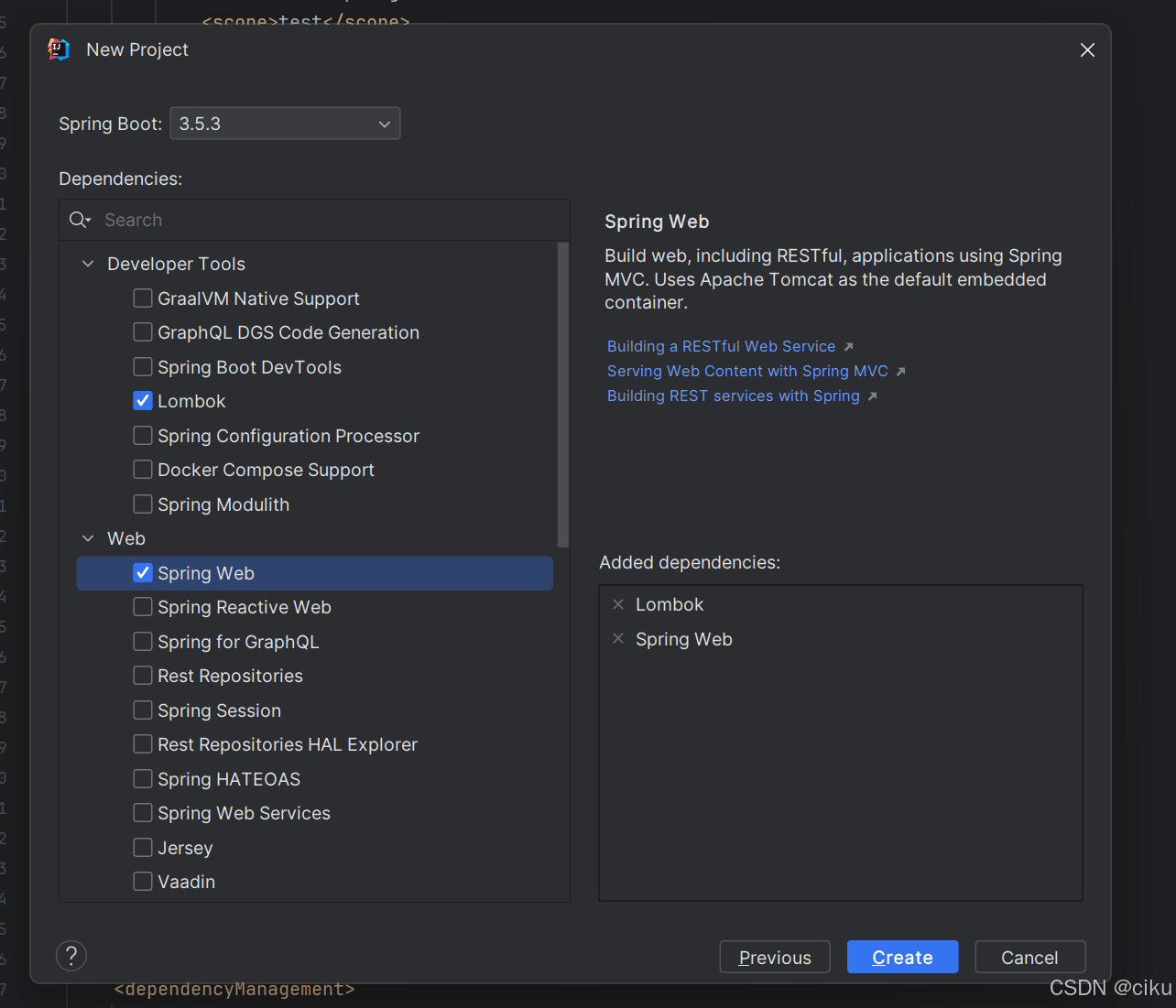The image size is (1176, 1008).
Task: Enable Spring Reactive Web checkbox
Action: [143, 607]
